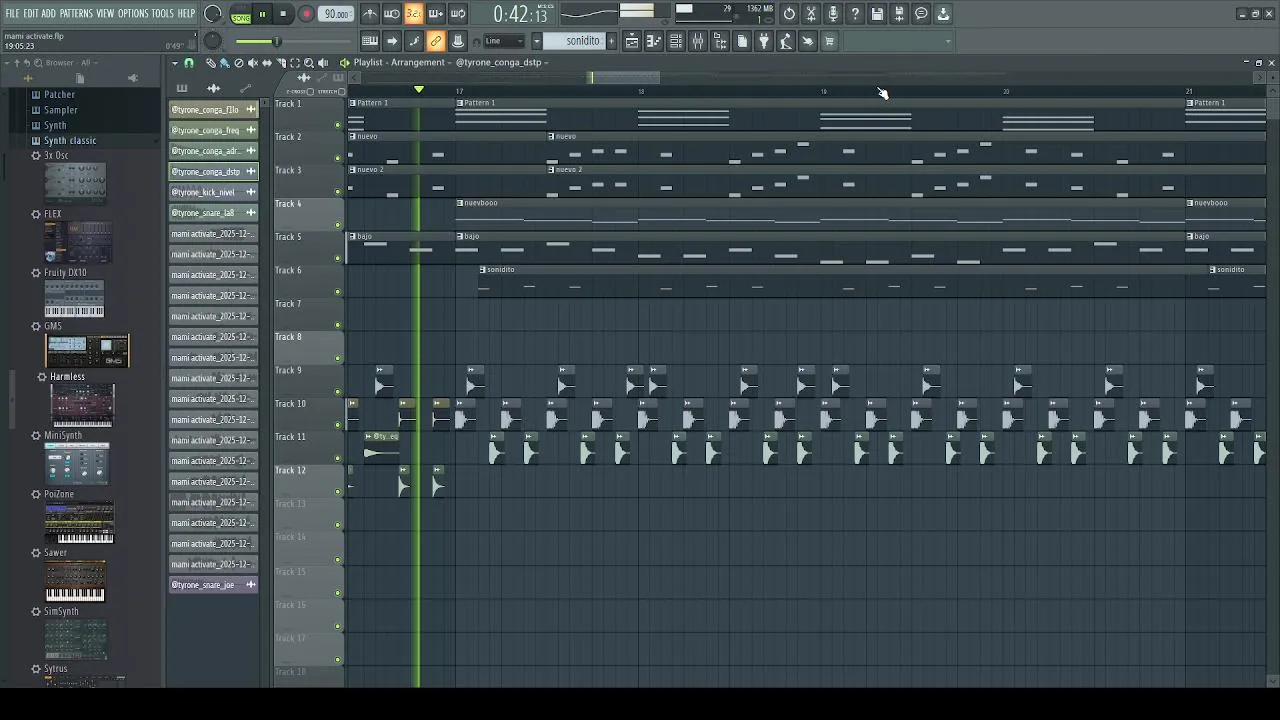Open the plugin picker plug icon

pos(764,41)
